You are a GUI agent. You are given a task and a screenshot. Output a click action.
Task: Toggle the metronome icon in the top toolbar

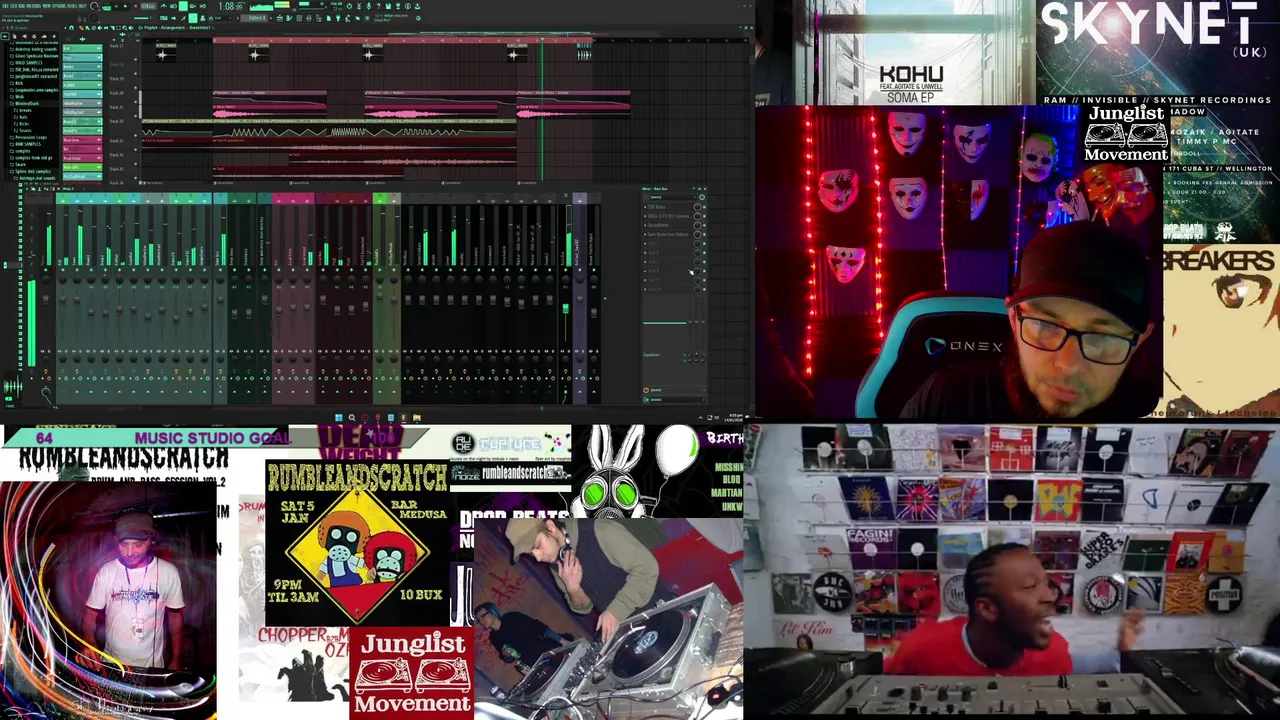click(163, 6)
